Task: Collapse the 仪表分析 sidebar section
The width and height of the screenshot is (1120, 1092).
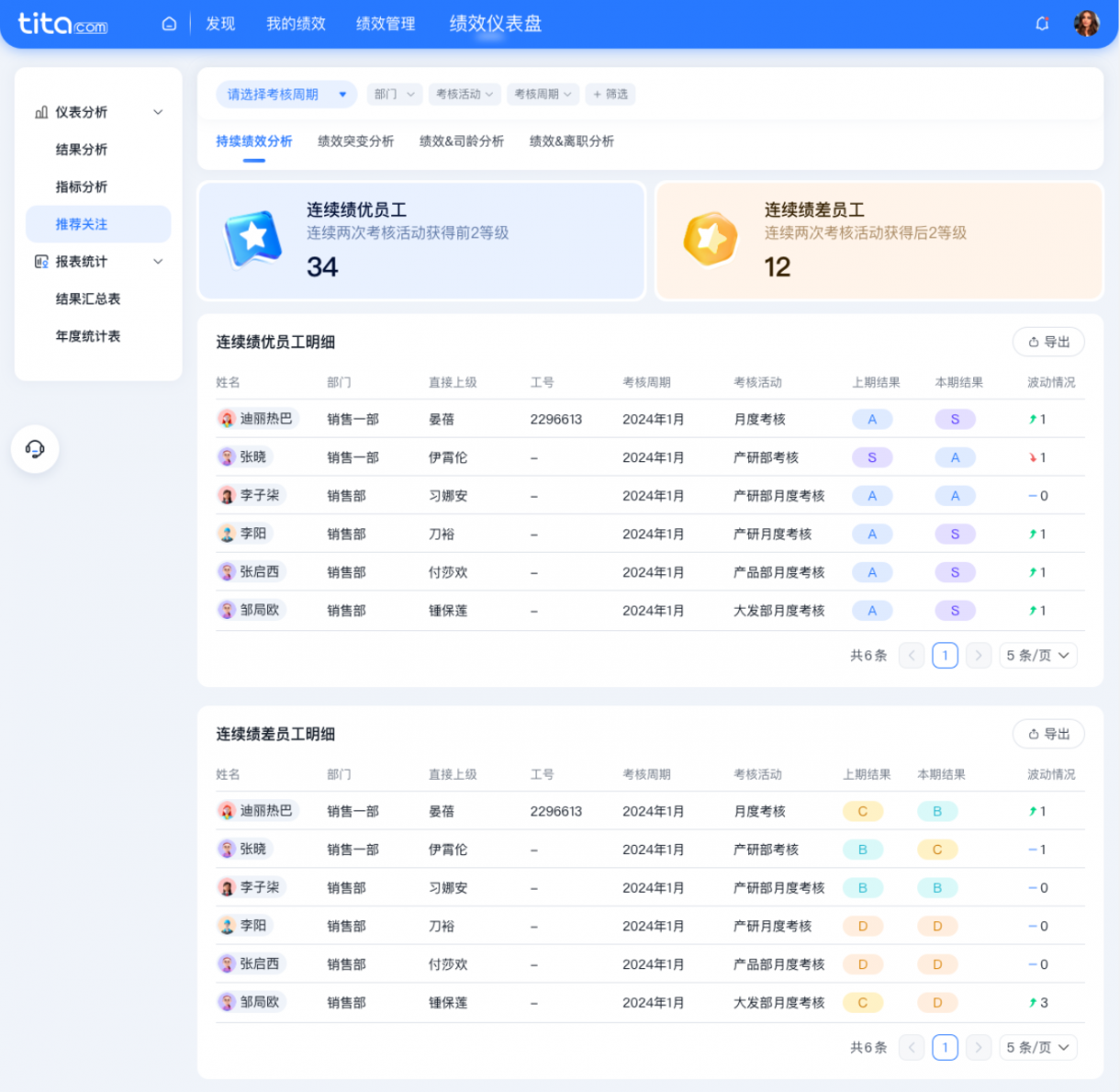Action: [158, 112]
